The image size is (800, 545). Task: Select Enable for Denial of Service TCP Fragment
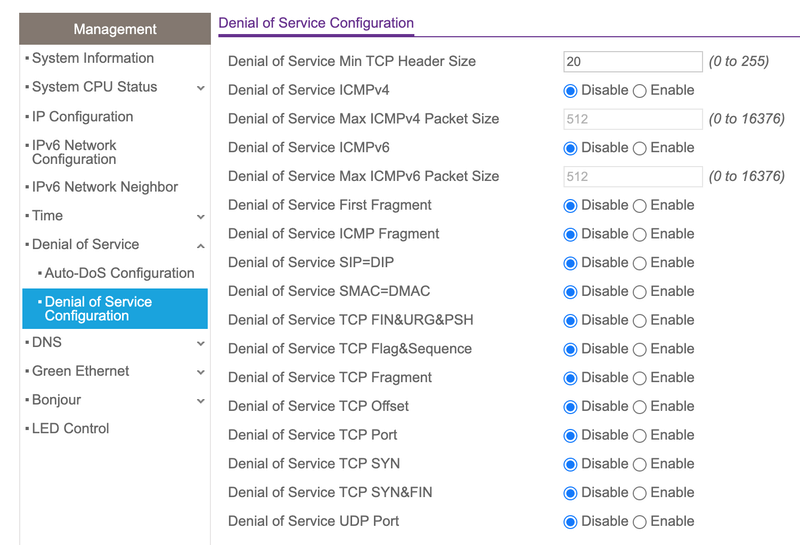[x=640, y=378]
